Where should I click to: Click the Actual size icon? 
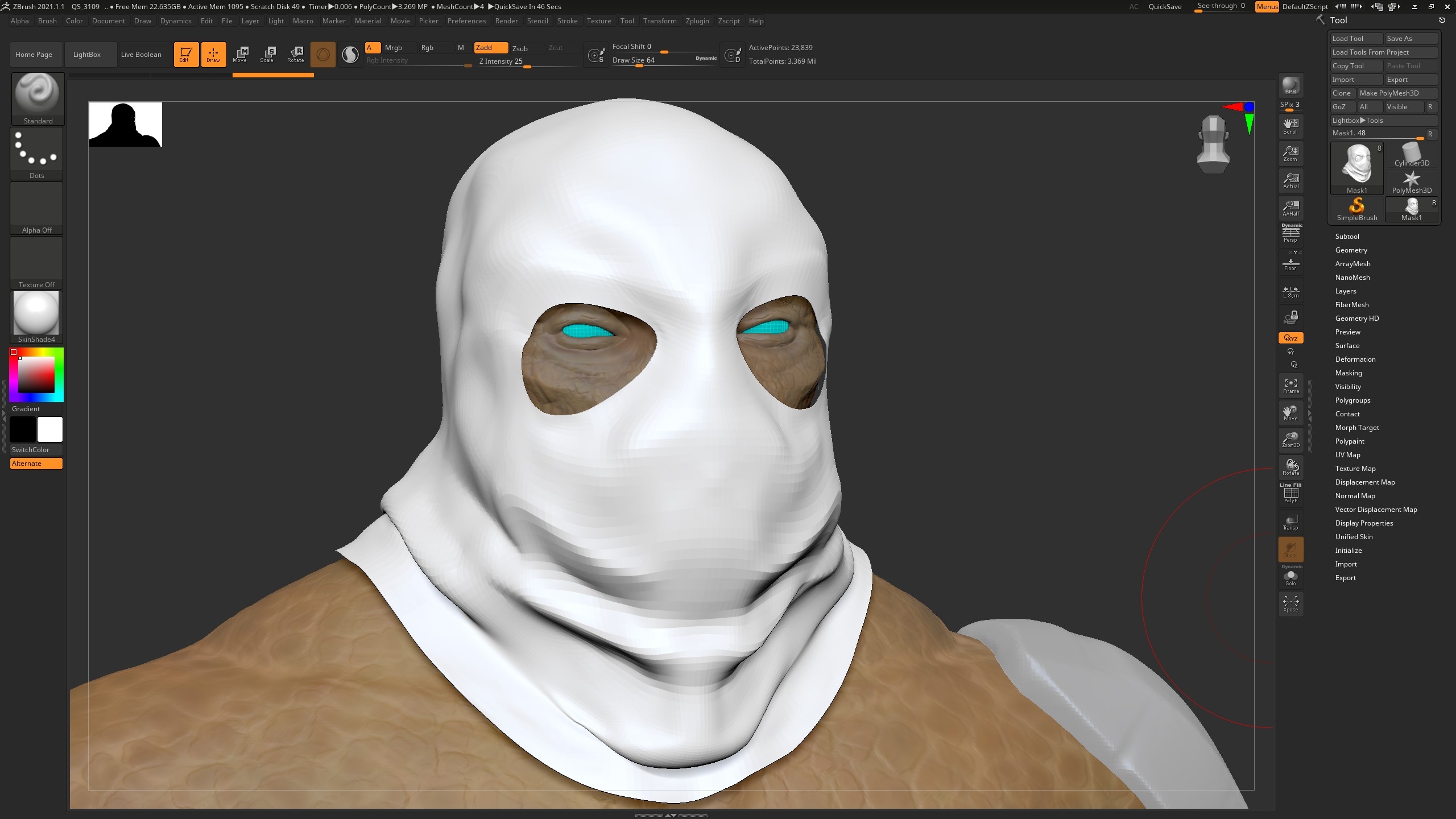pos(1291,181)
